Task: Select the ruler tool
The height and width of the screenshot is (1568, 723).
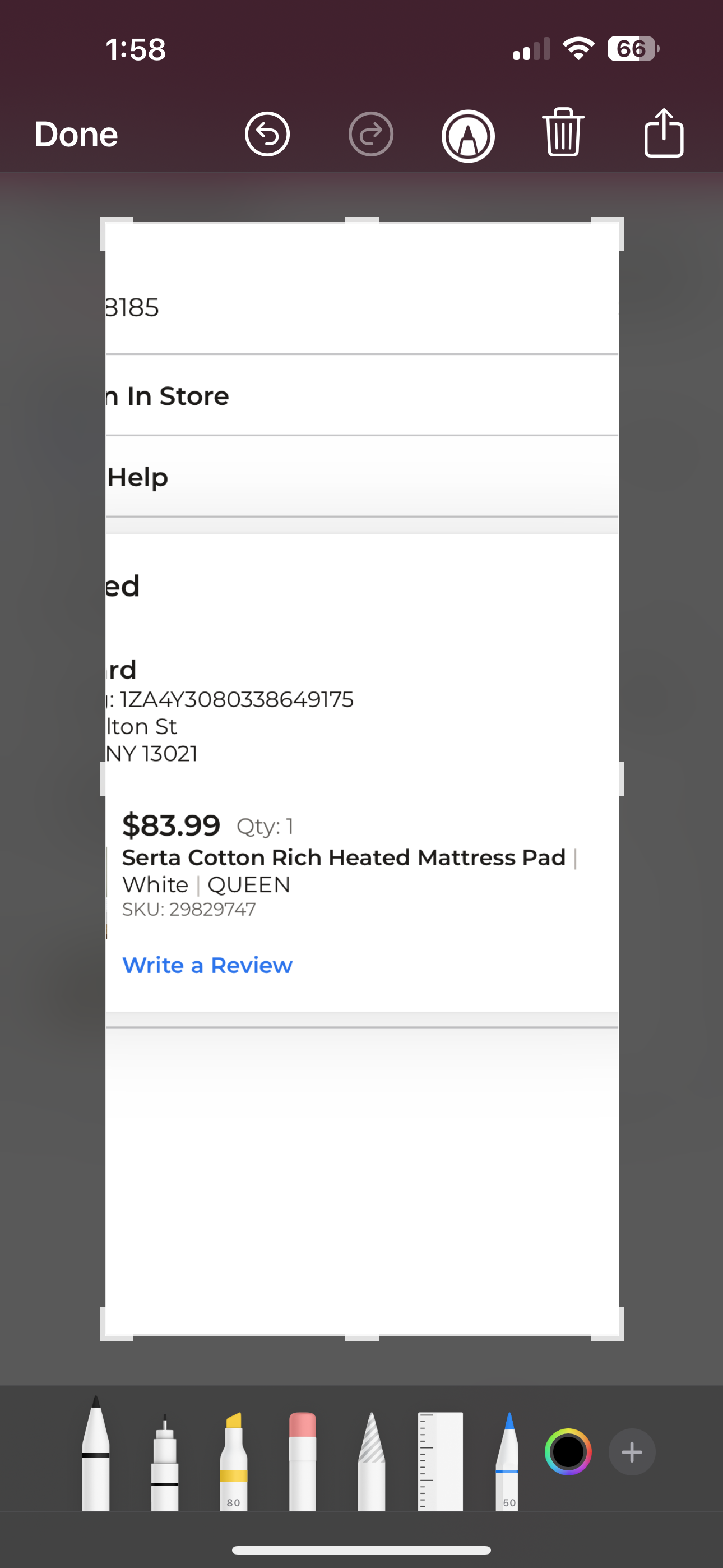Action: 441,1461
